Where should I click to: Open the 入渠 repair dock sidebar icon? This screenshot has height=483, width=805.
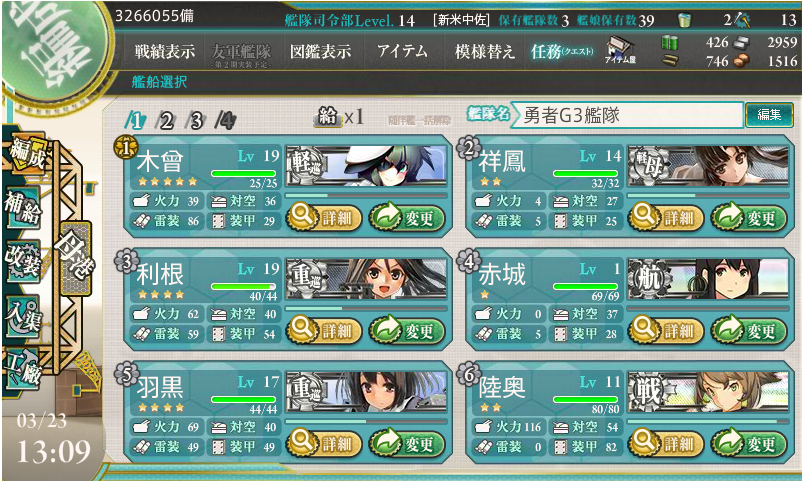(x=23, y=315)
